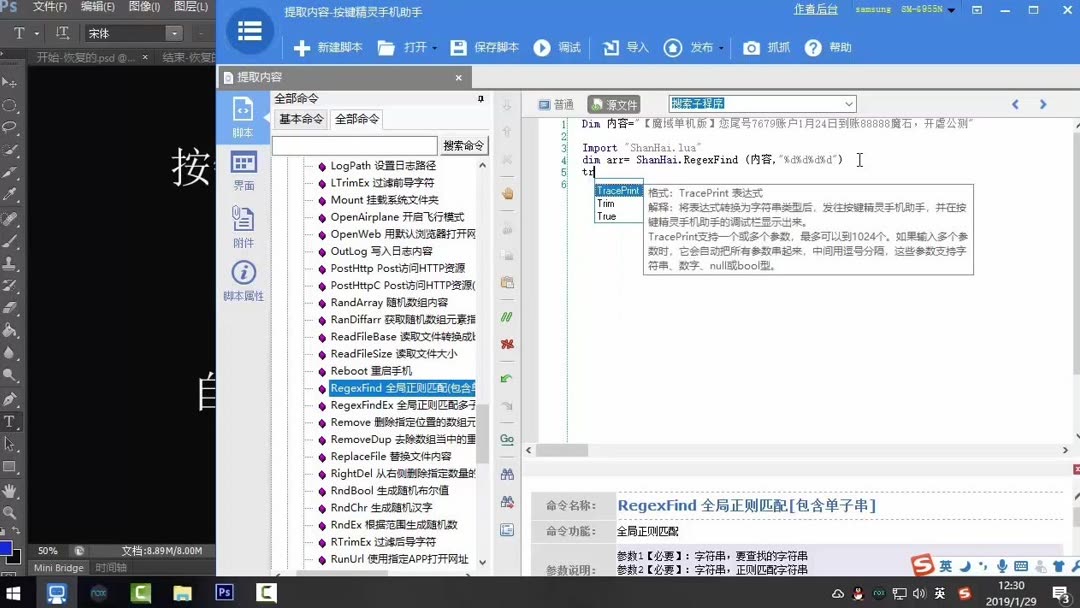The width and height of the screenshot is (1080, 608).
Task: Select TracePrint from the autocomplete popup
Action: point(618,189)
